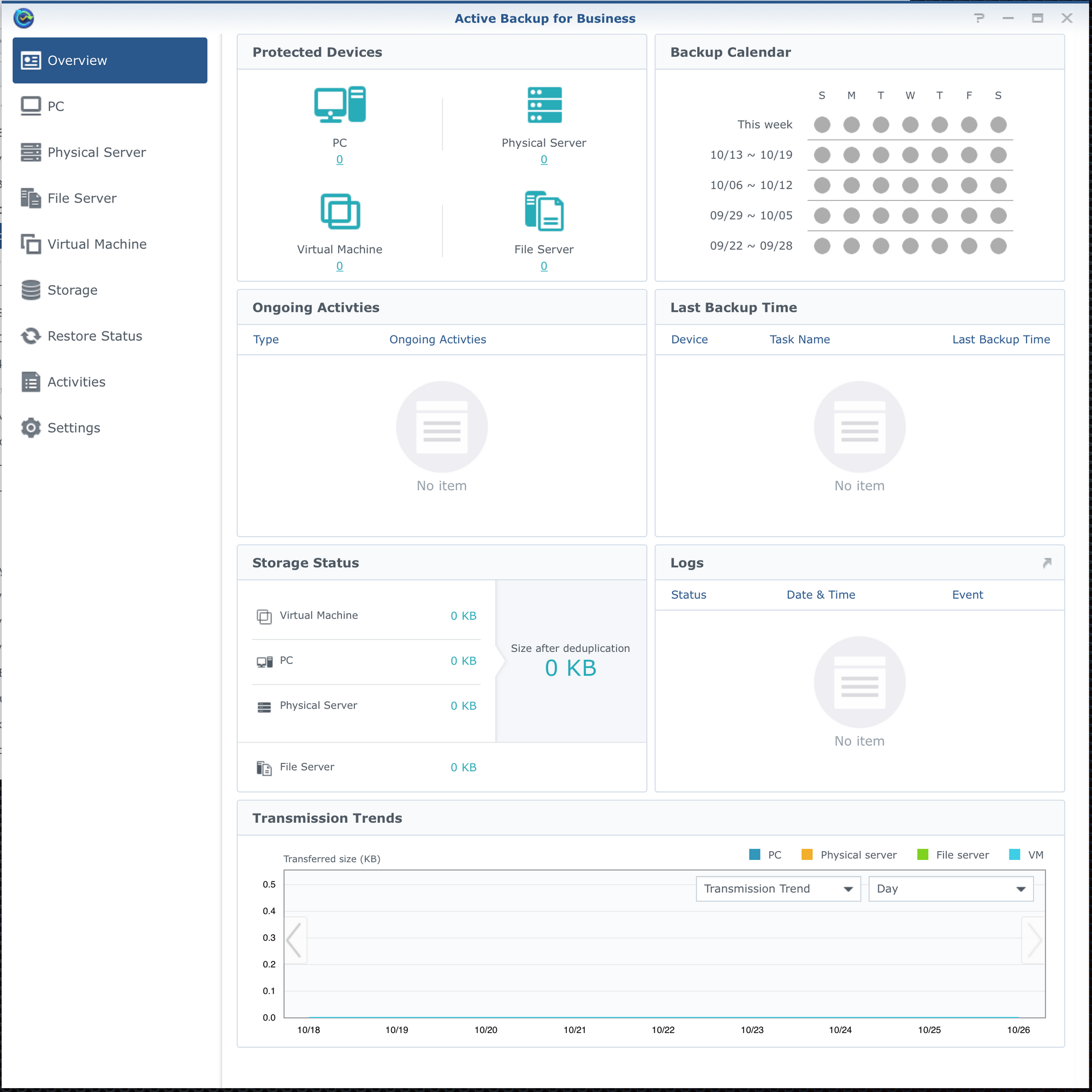Click PC 0 KB storage value
The width and height of the screenshot is (1092, 1092).
click(464, 661)
